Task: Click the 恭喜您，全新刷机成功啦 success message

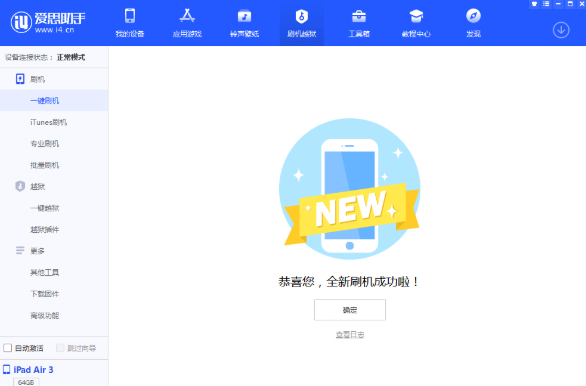Action: click(x=349, y=281)
